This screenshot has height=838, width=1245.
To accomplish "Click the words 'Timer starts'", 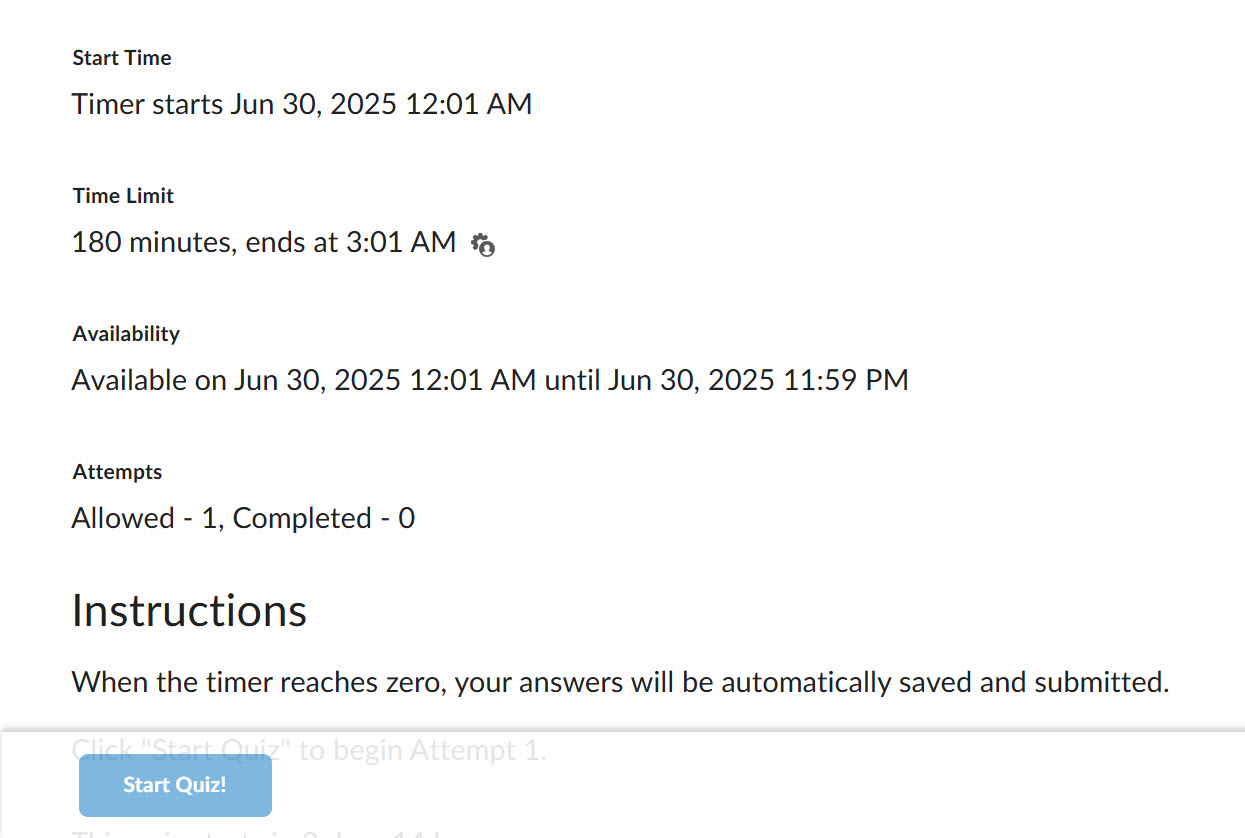I will [x=147, y=104].
